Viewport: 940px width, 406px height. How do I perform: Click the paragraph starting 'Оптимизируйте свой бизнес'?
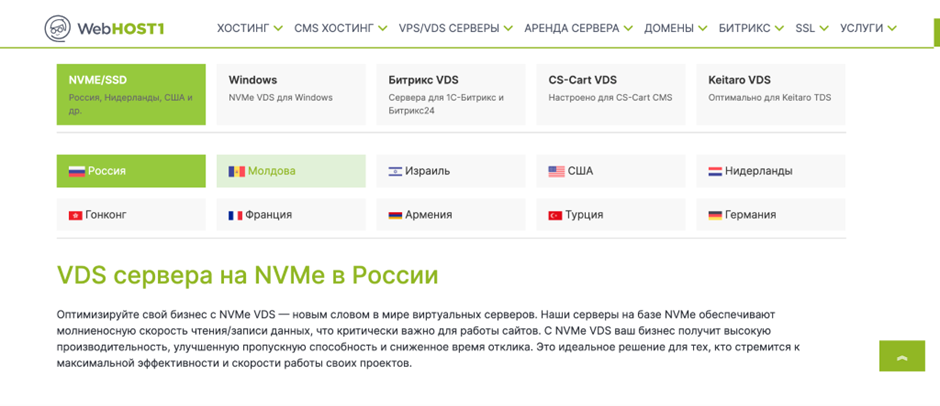pyautogui.click(x=429, y=339)
